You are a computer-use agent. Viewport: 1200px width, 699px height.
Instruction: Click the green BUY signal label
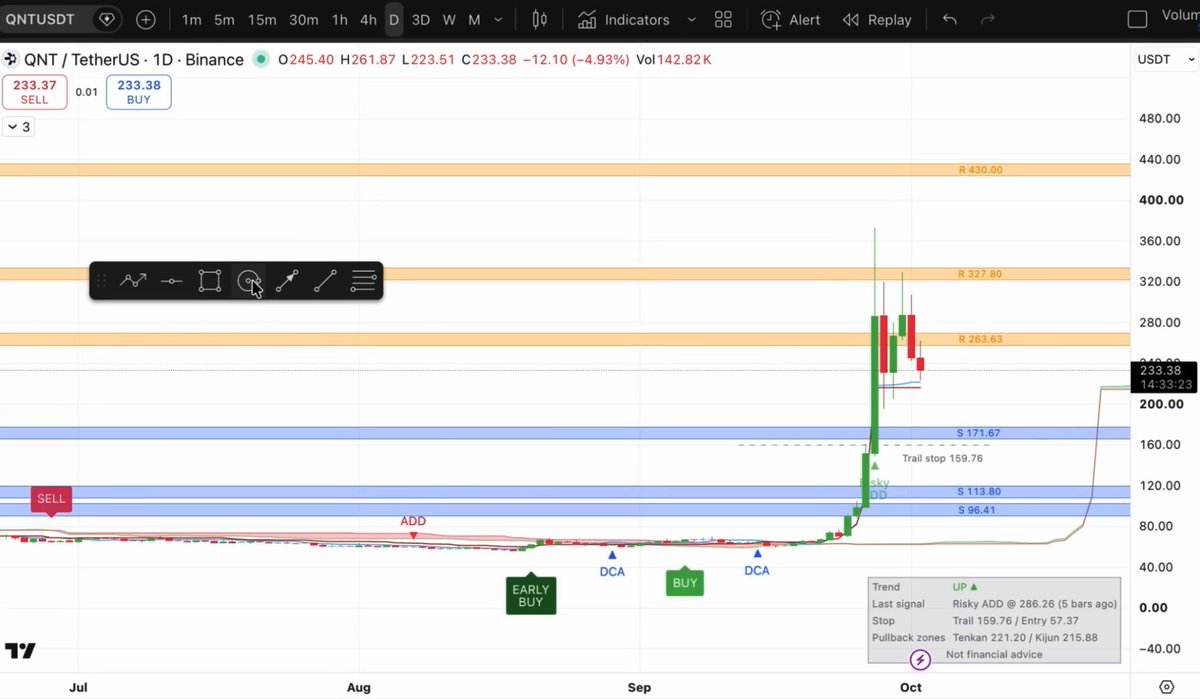[685, 582]
